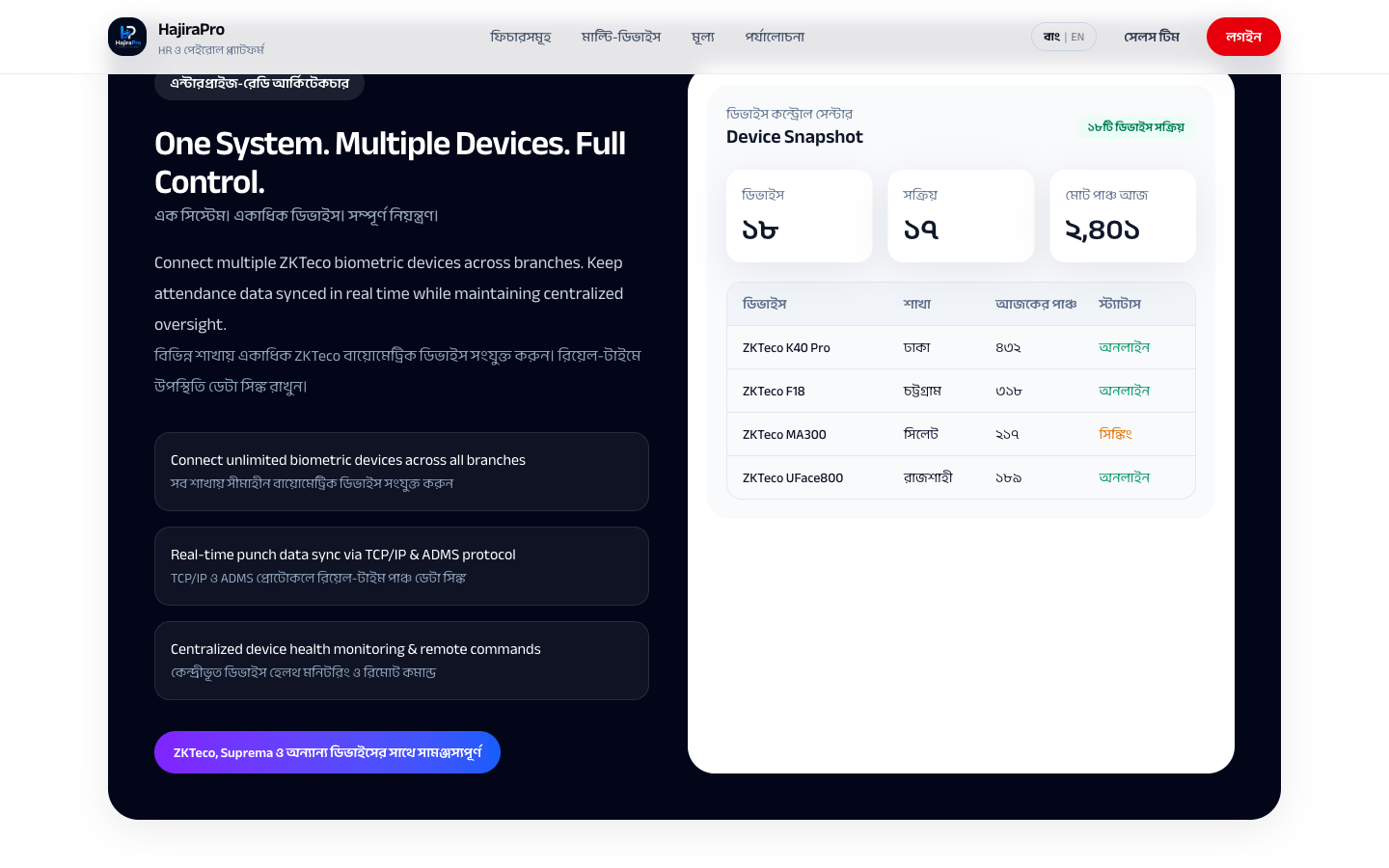The width and height of the screenshot is (1389, 868).
Task: Click the red লগইন button
Action: 1243,37
